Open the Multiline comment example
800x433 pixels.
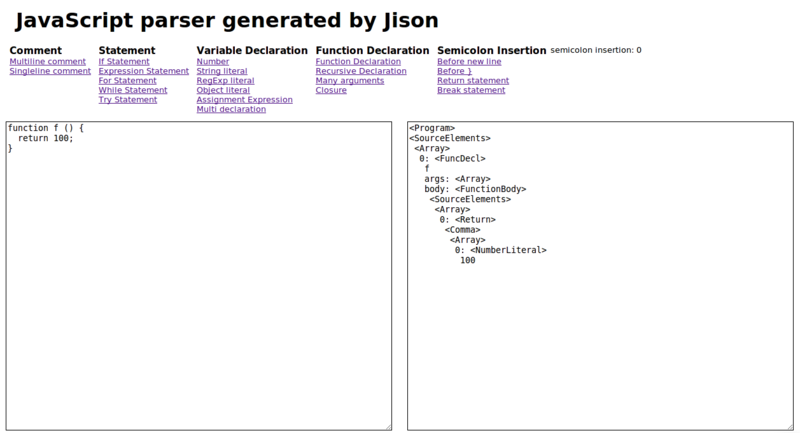tap(47, 62)
